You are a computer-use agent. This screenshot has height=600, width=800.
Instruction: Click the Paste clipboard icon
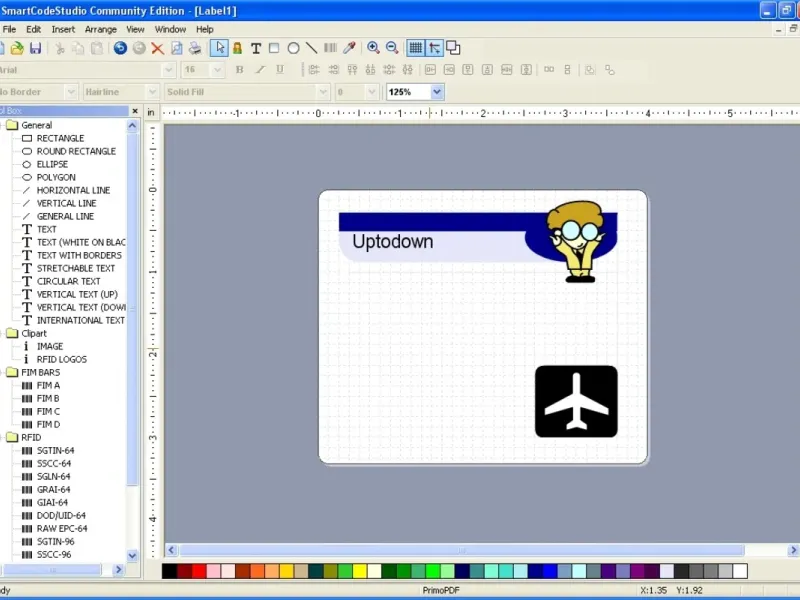96,48
